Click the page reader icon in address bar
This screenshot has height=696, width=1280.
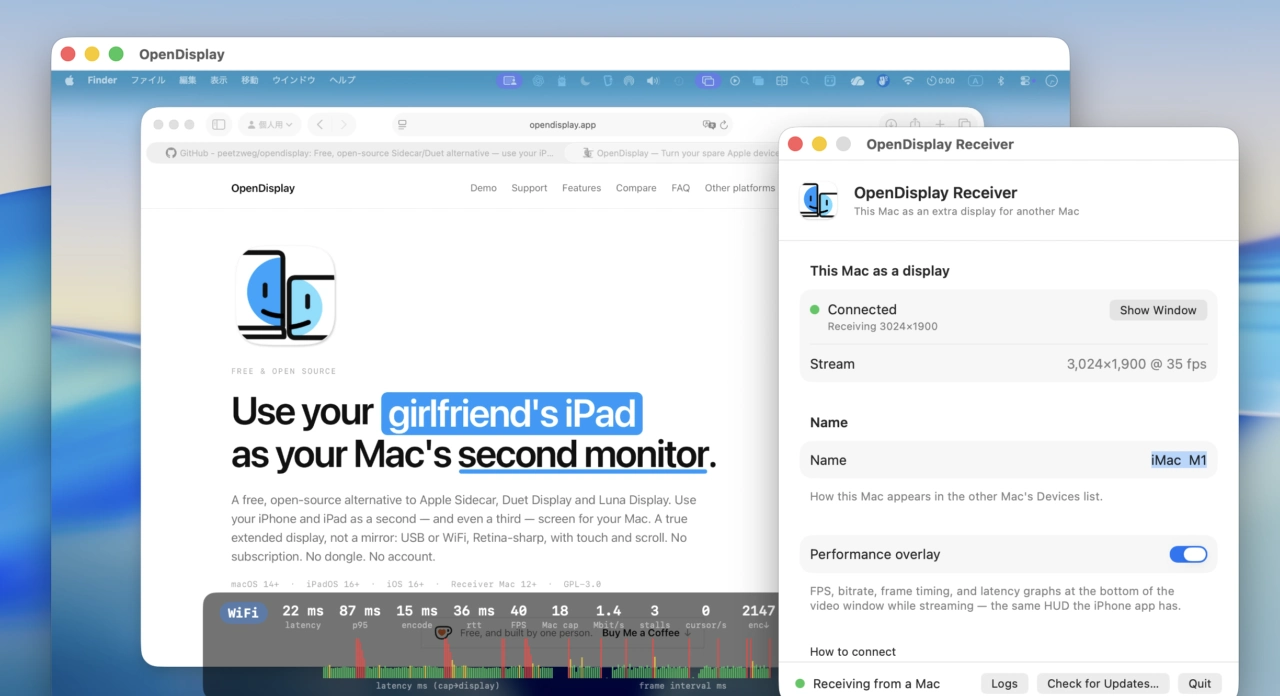coord(402,125)
